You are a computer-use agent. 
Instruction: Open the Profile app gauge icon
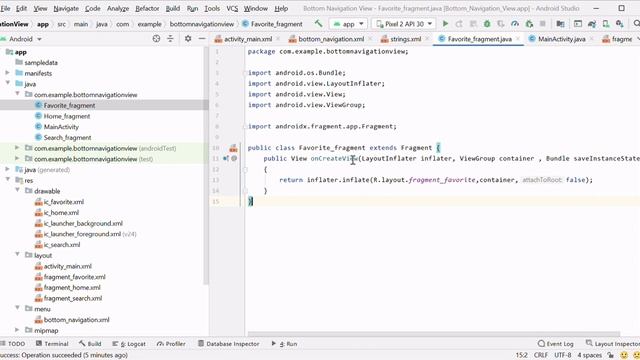[x=515, y=24]
